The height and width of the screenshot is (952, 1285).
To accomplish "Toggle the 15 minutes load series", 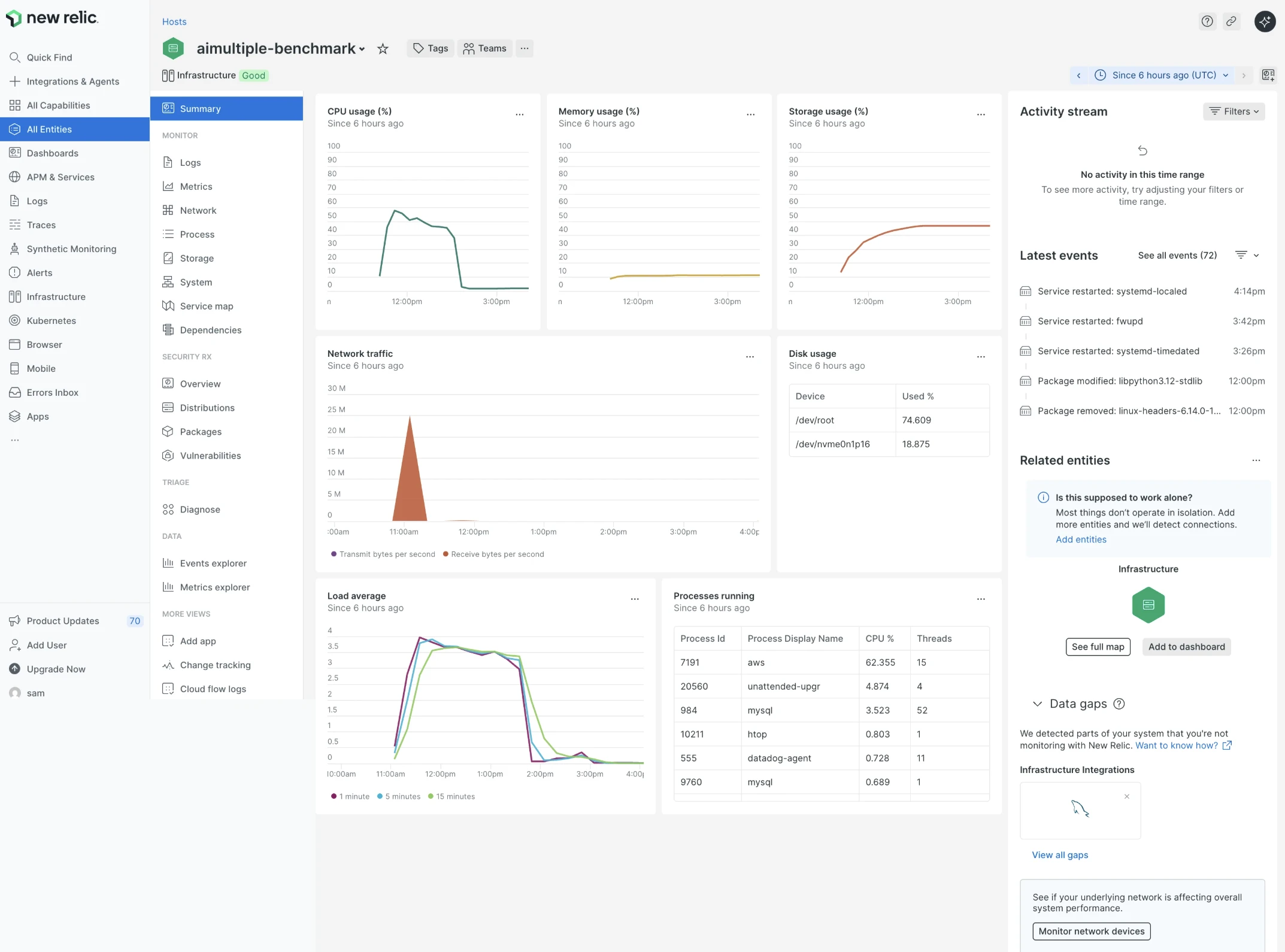I will pos(451,796).
